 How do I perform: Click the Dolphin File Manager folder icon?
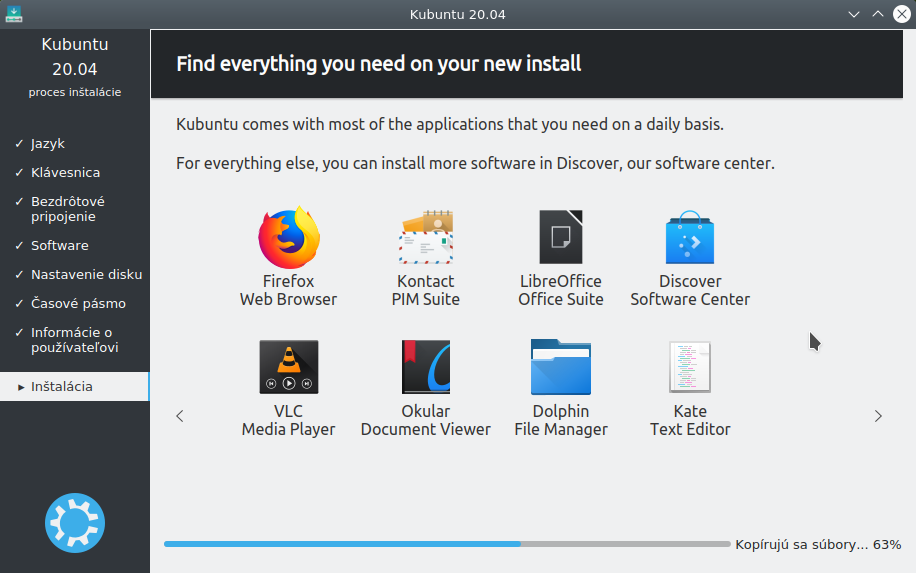561,367
